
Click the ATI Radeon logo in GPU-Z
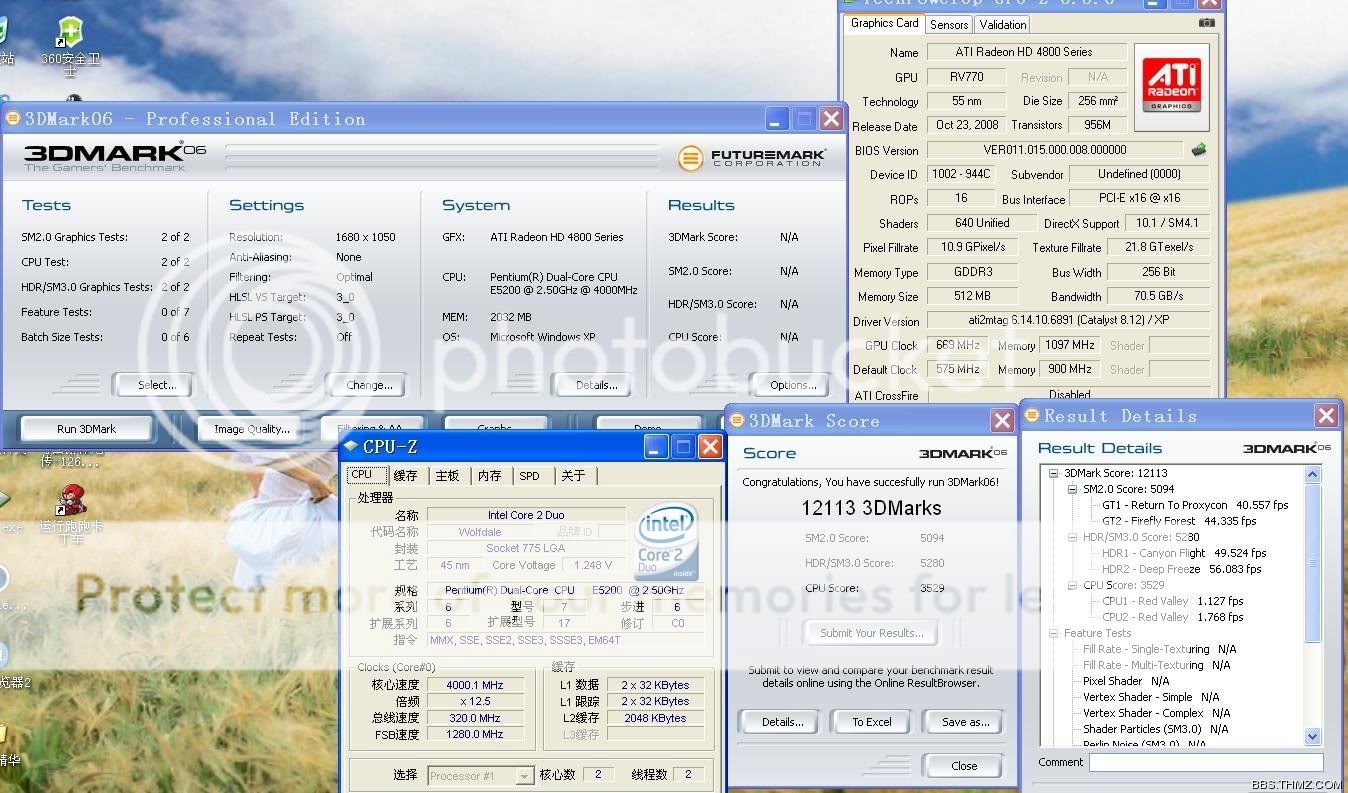pos(1172,86)
